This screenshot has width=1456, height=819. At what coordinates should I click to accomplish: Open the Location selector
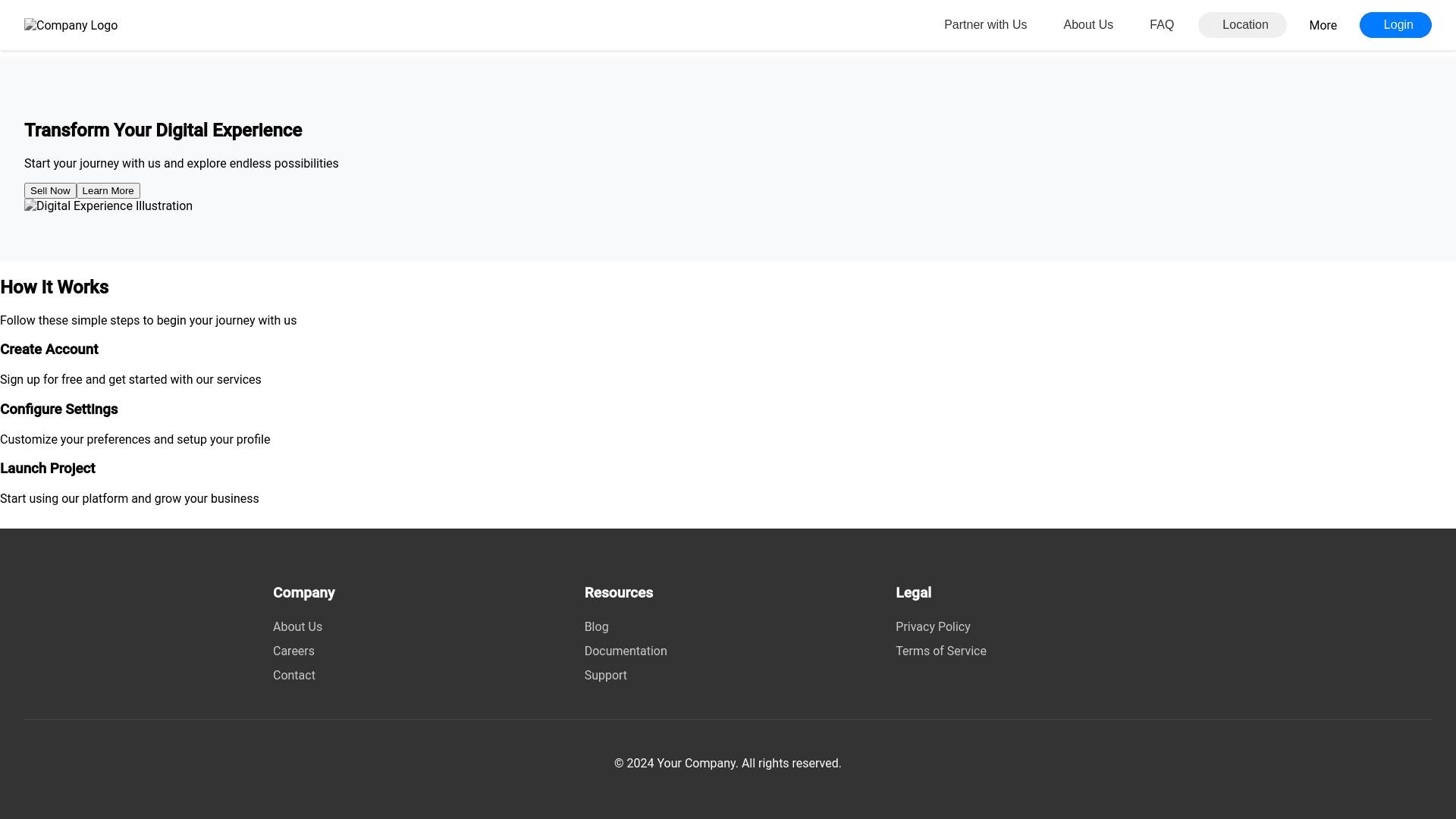[1242, 25]
